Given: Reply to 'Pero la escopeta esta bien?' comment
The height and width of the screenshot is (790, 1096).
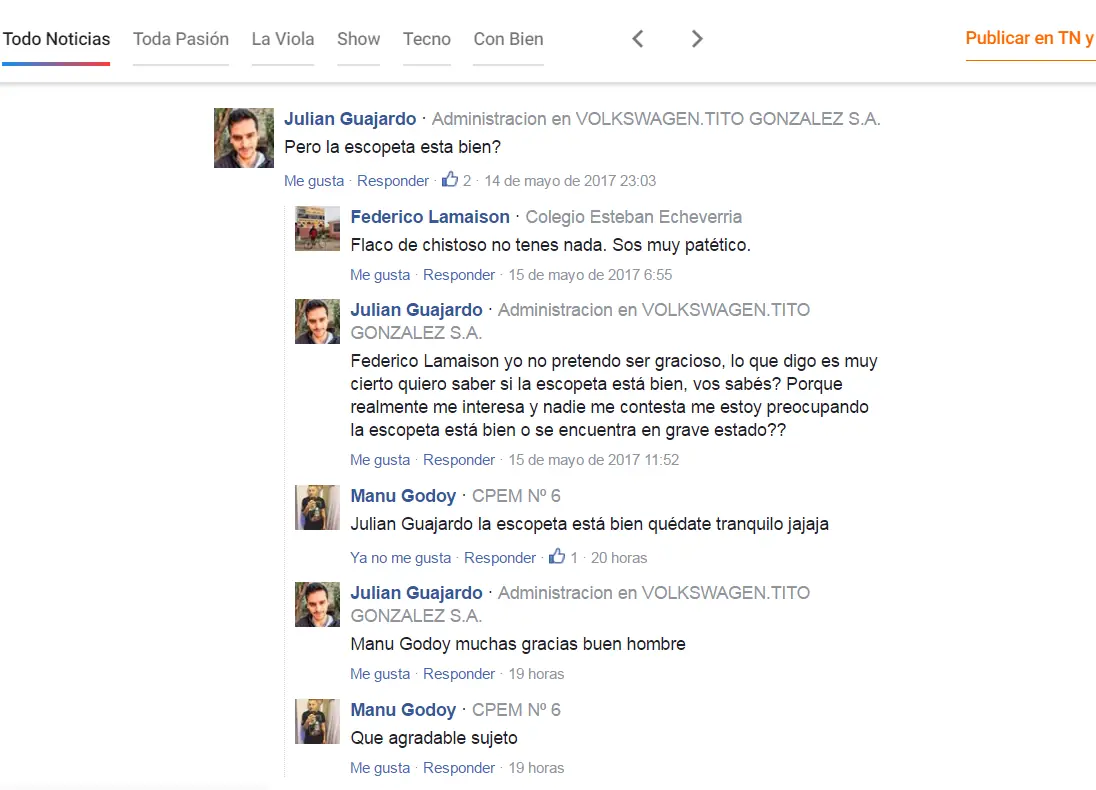Looking at the screenshot, I should coord(393,181).
